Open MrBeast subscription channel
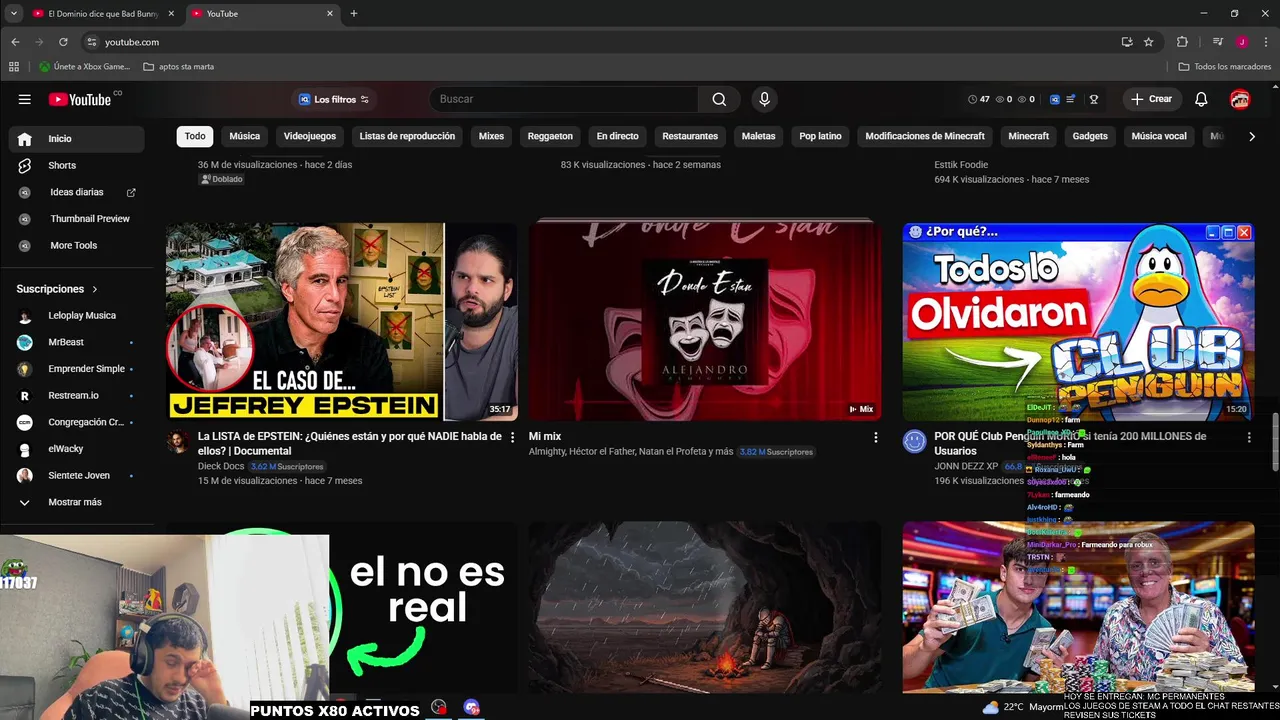 coord(76,342)
